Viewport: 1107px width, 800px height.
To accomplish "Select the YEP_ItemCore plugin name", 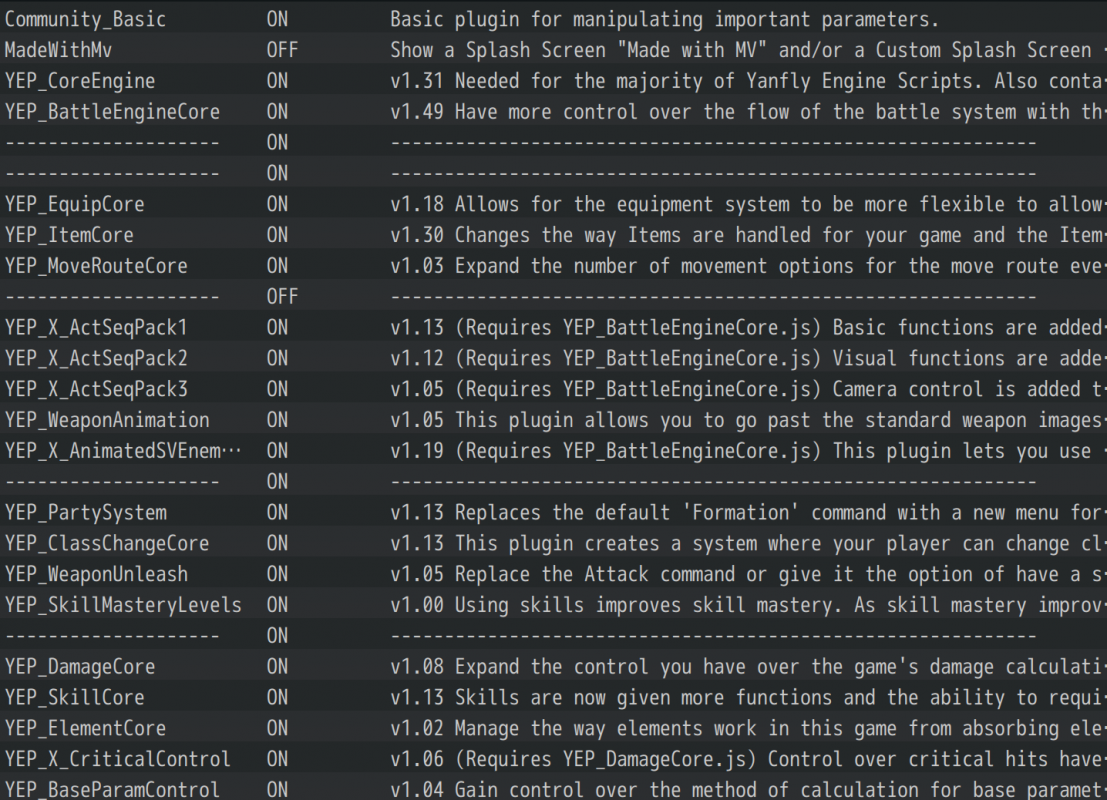I will click(68, 235).
